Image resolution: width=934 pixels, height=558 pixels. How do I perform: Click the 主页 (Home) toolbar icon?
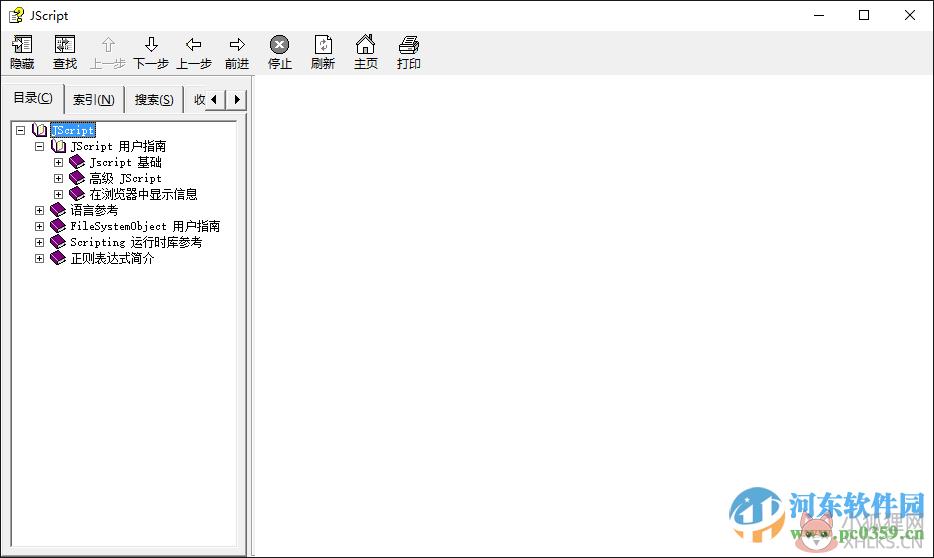pyautogui.click(x=366, y=45)
